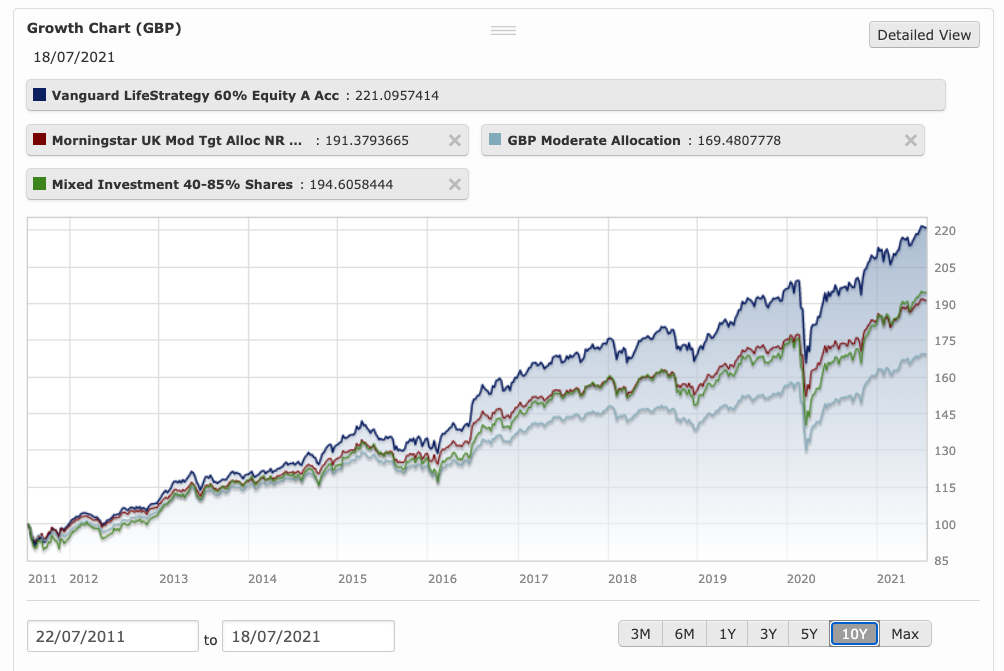Screen dimensions: 1004x671
Task: Click the dark red Morningstar UK legend swatch
Action: click(x=41, y=140)
